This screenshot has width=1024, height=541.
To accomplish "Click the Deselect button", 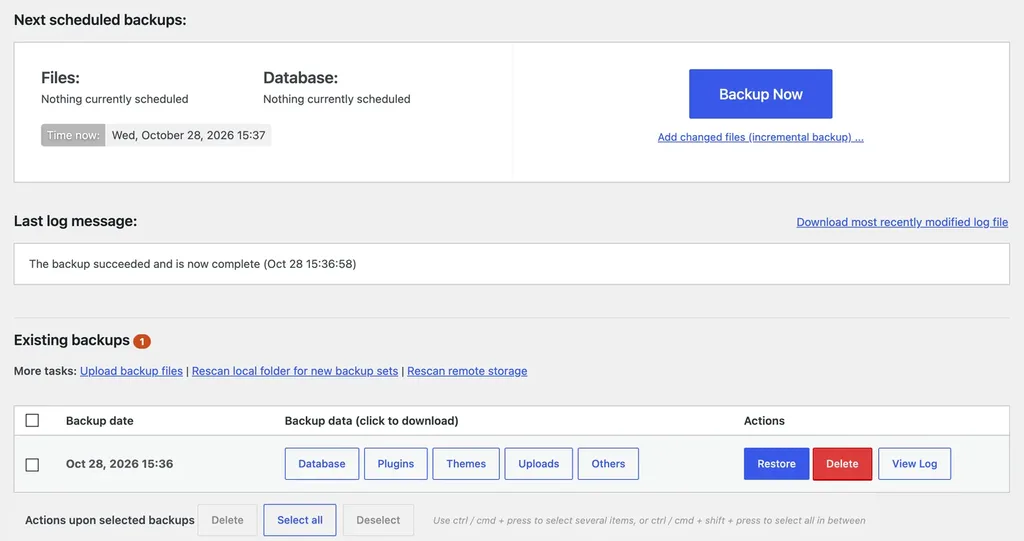I will coord(378,520).
